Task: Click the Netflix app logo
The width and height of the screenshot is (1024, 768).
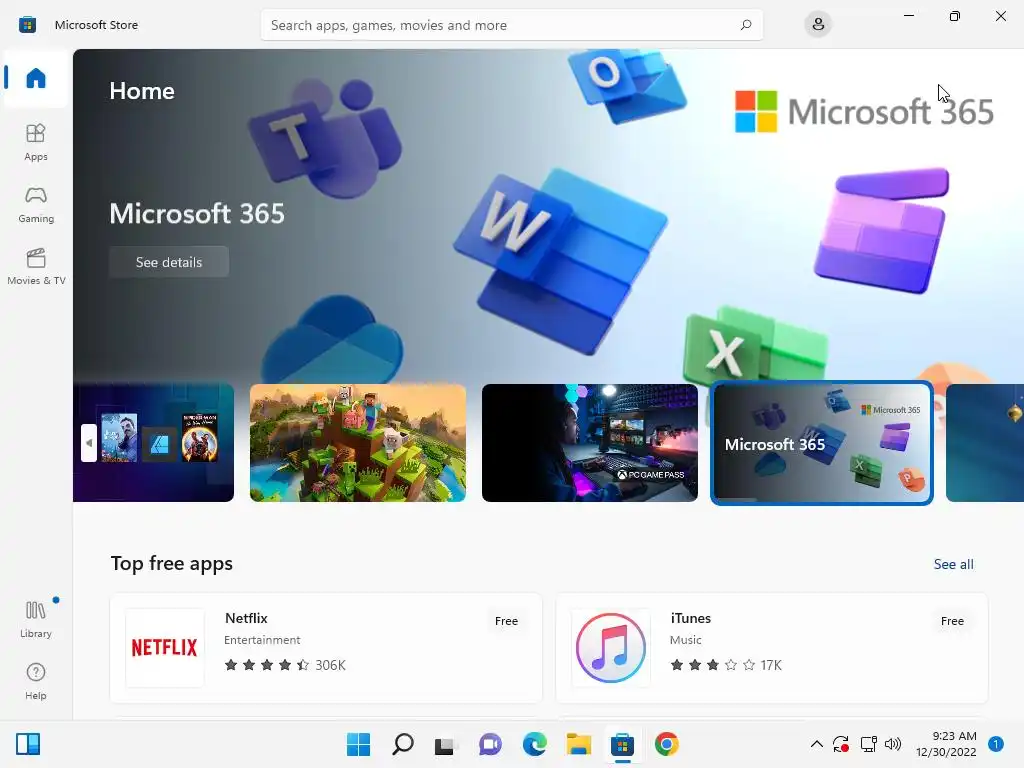Action: click(165, 647)
